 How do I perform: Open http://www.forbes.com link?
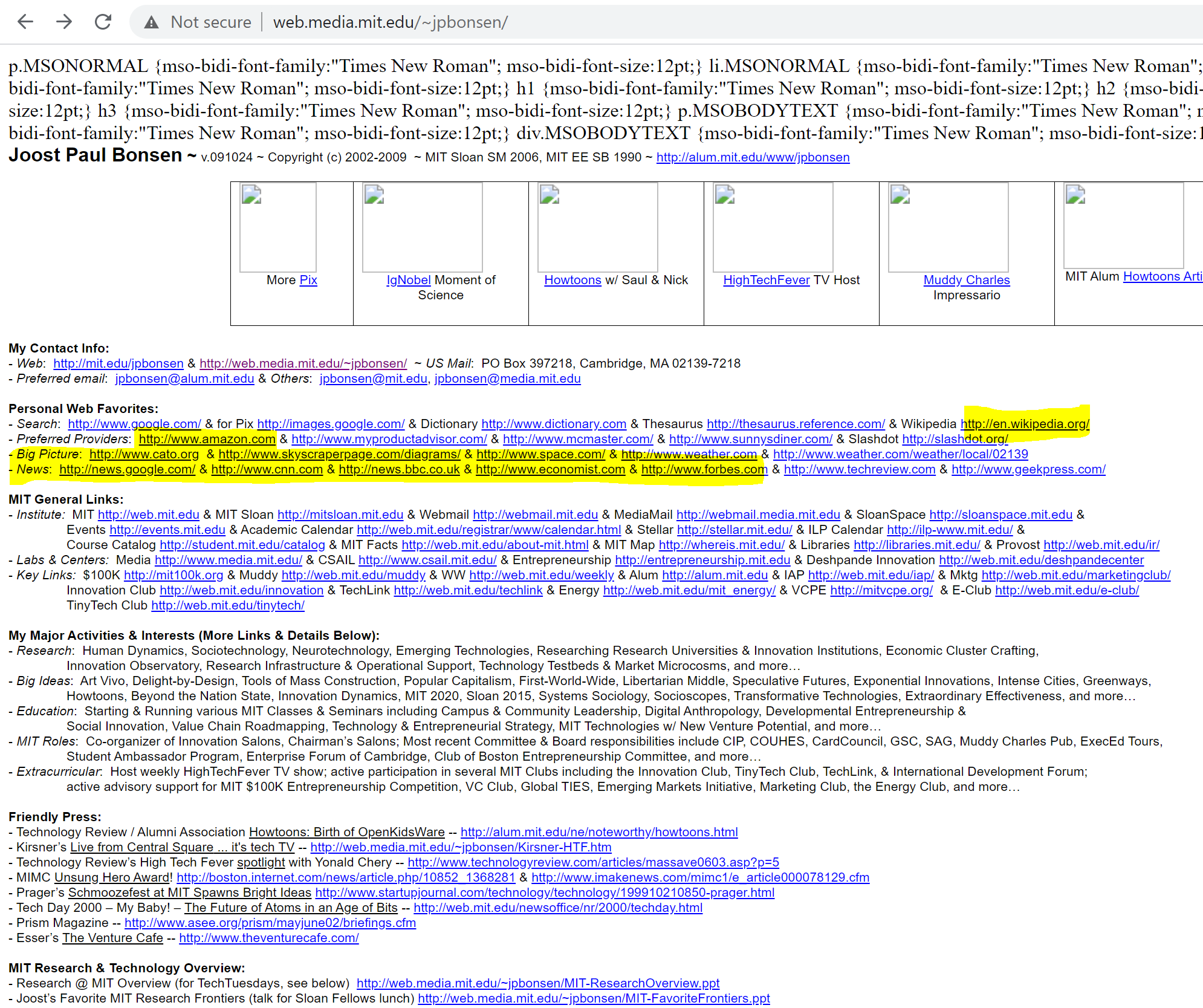click(x=704, y=469)
